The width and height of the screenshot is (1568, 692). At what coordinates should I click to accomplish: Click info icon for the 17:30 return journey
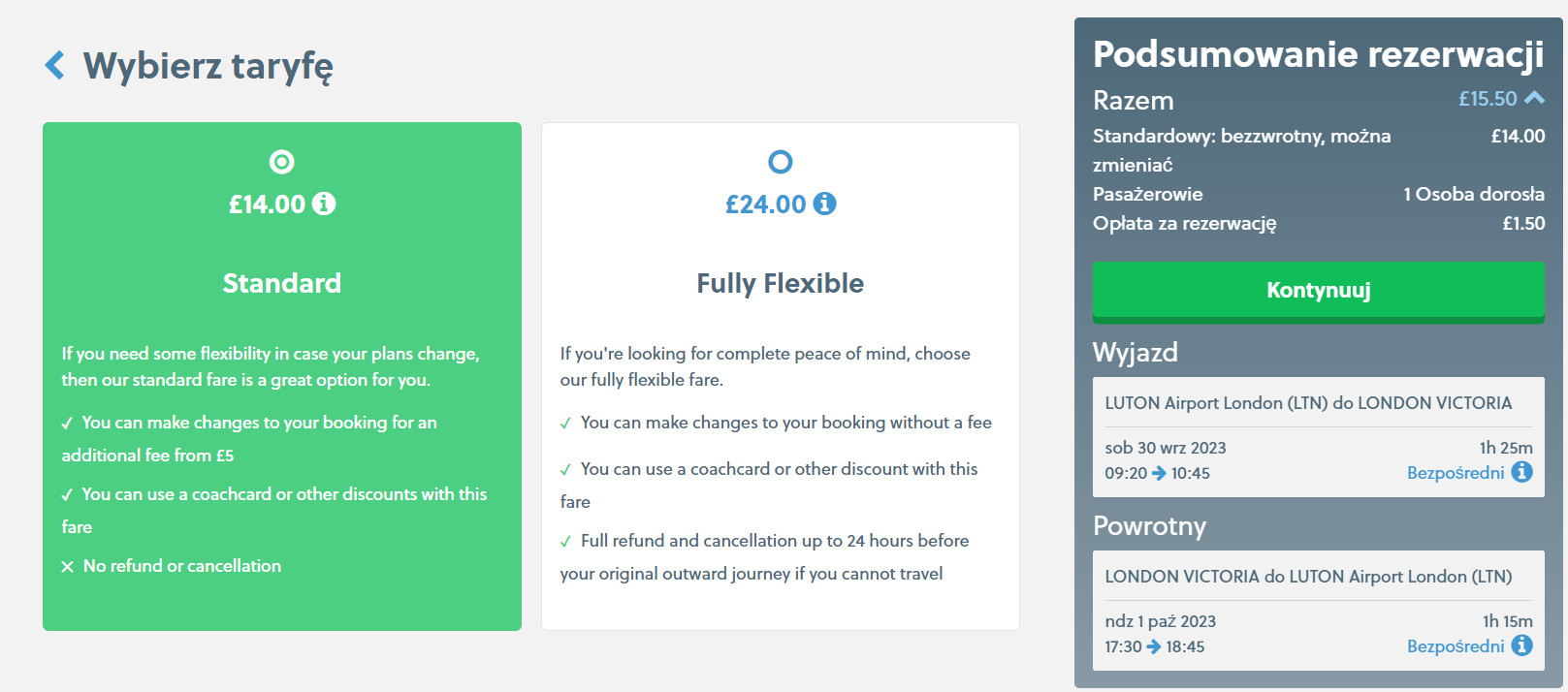click(x=1522, y=645)
